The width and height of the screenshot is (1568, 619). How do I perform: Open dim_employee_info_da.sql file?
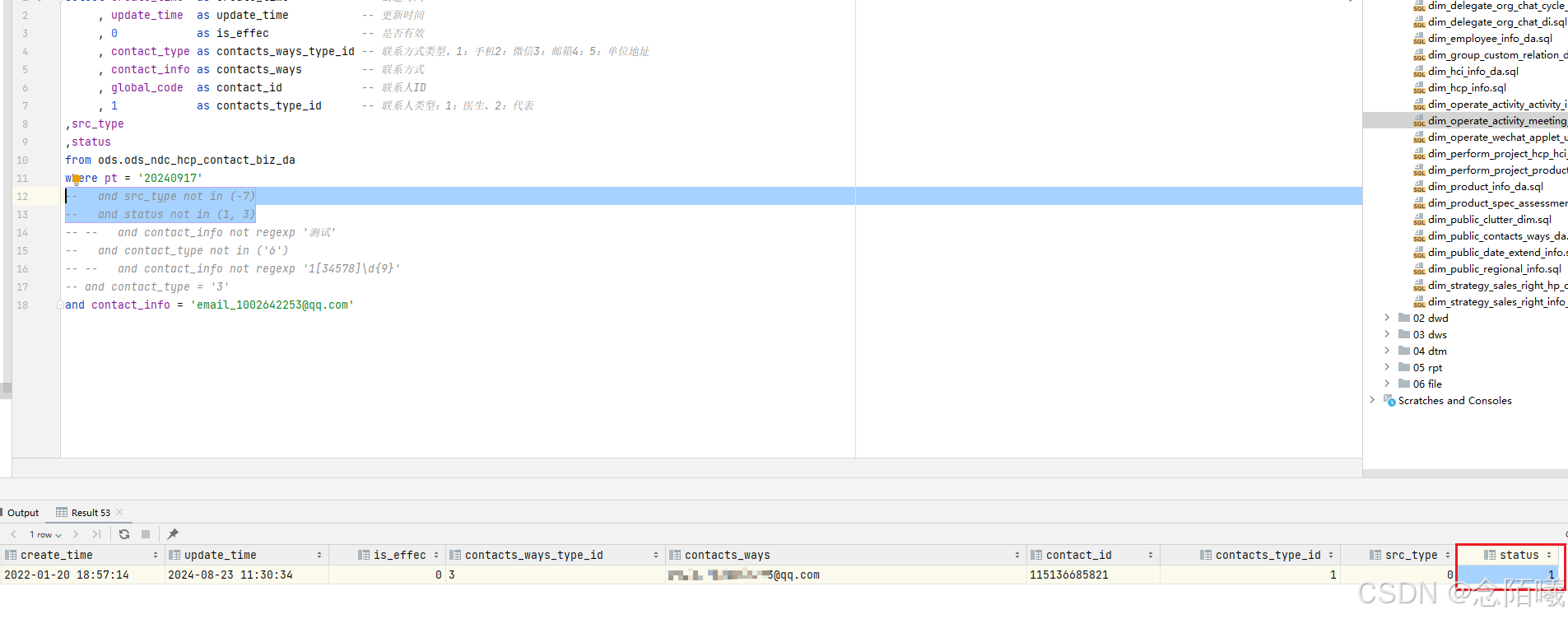[1490, 39]
